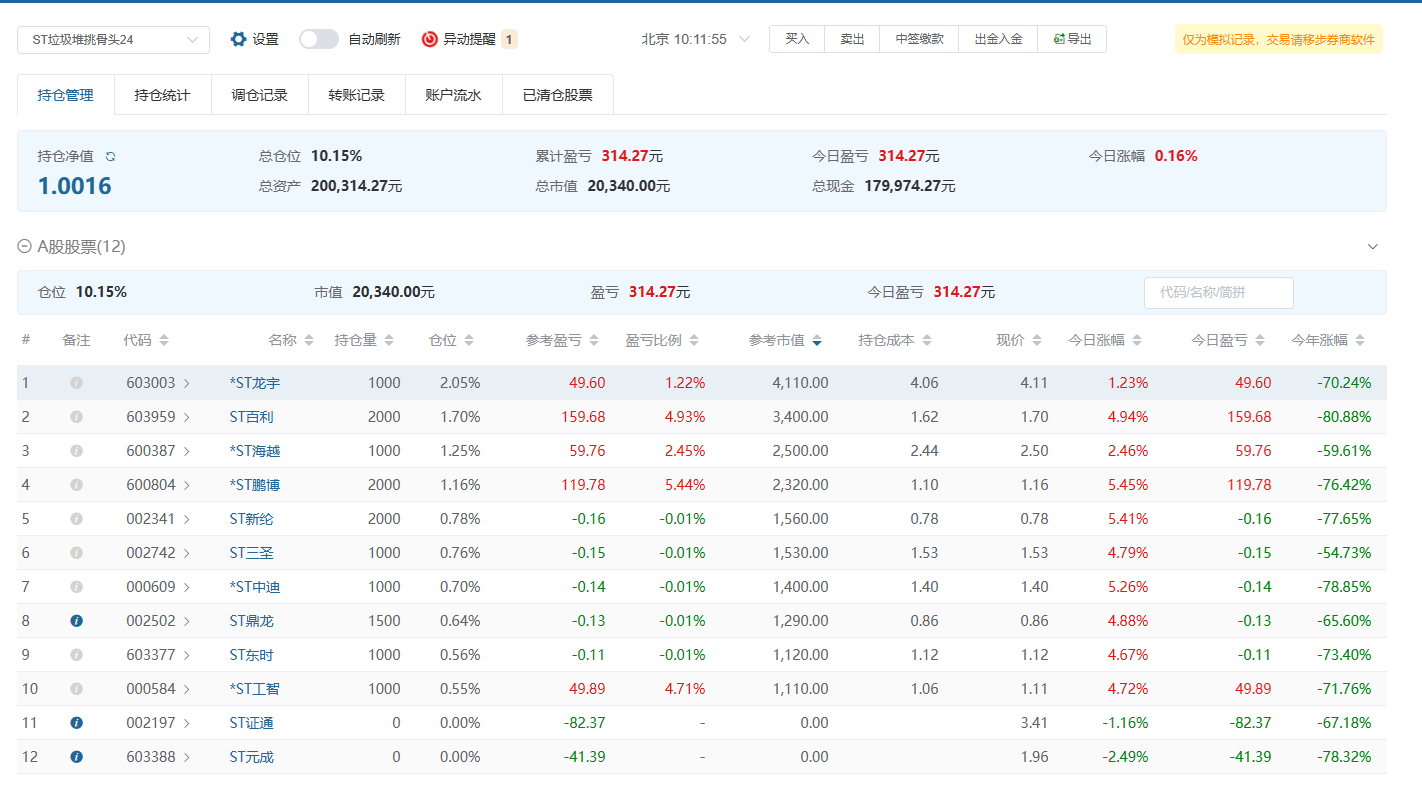Click the blue info icon for ST鼎龙
Image resolution: width=1422 pixels, height=790 pixels.
76,621
